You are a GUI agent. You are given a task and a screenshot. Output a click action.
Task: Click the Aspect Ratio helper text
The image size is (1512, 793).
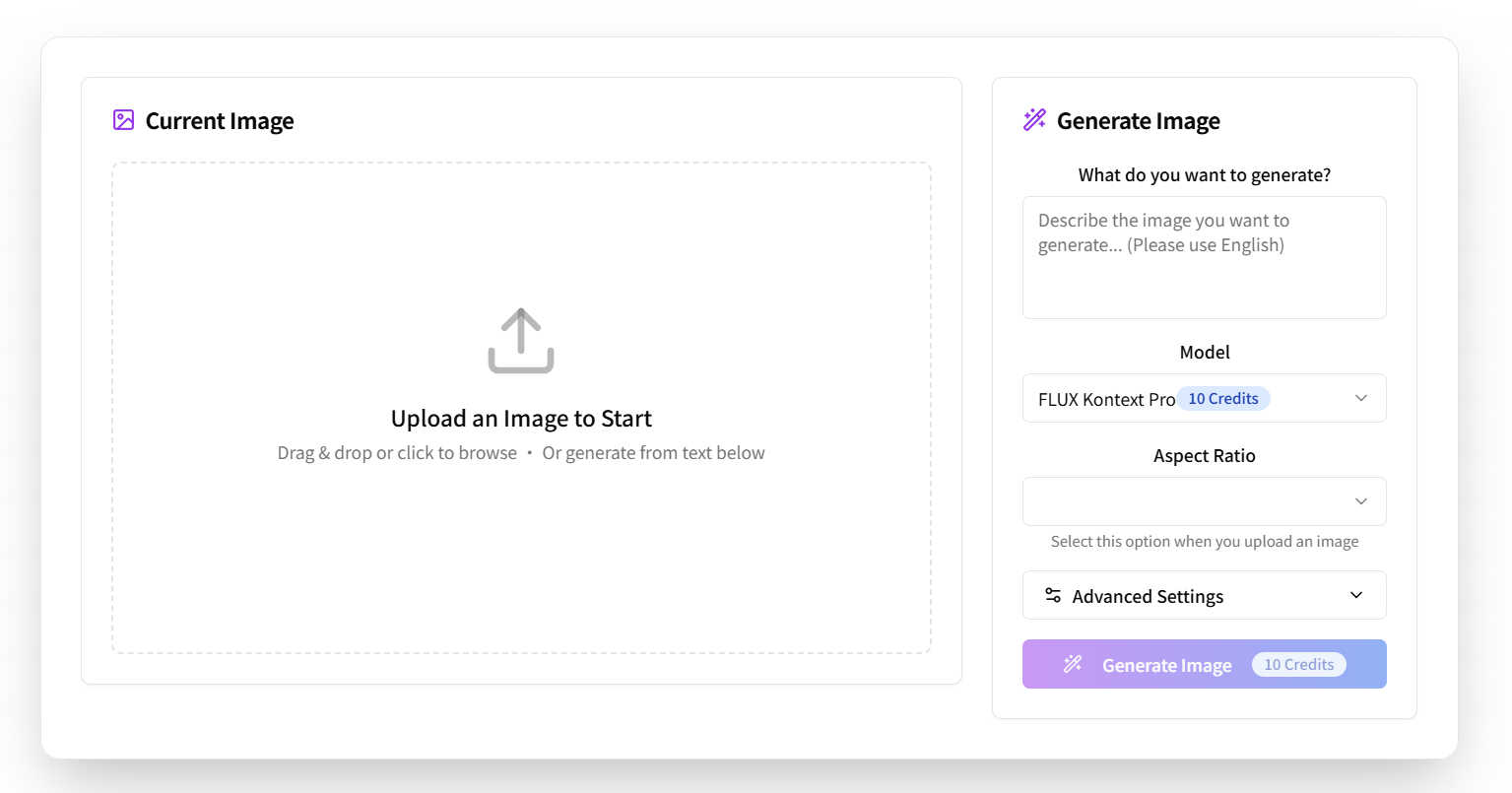point(1204,541)
